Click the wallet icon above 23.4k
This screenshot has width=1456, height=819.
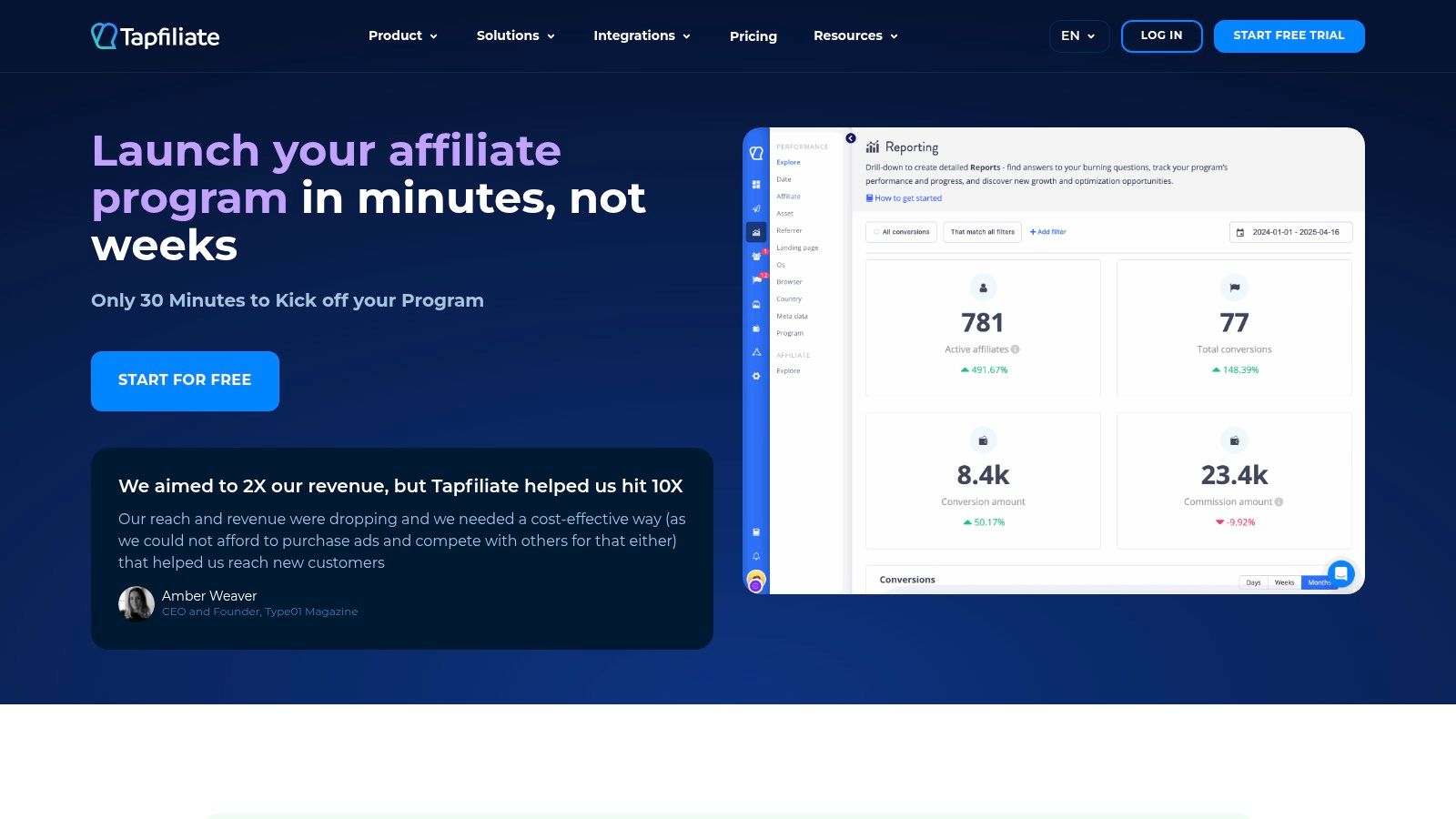[x=1234, y=440]
